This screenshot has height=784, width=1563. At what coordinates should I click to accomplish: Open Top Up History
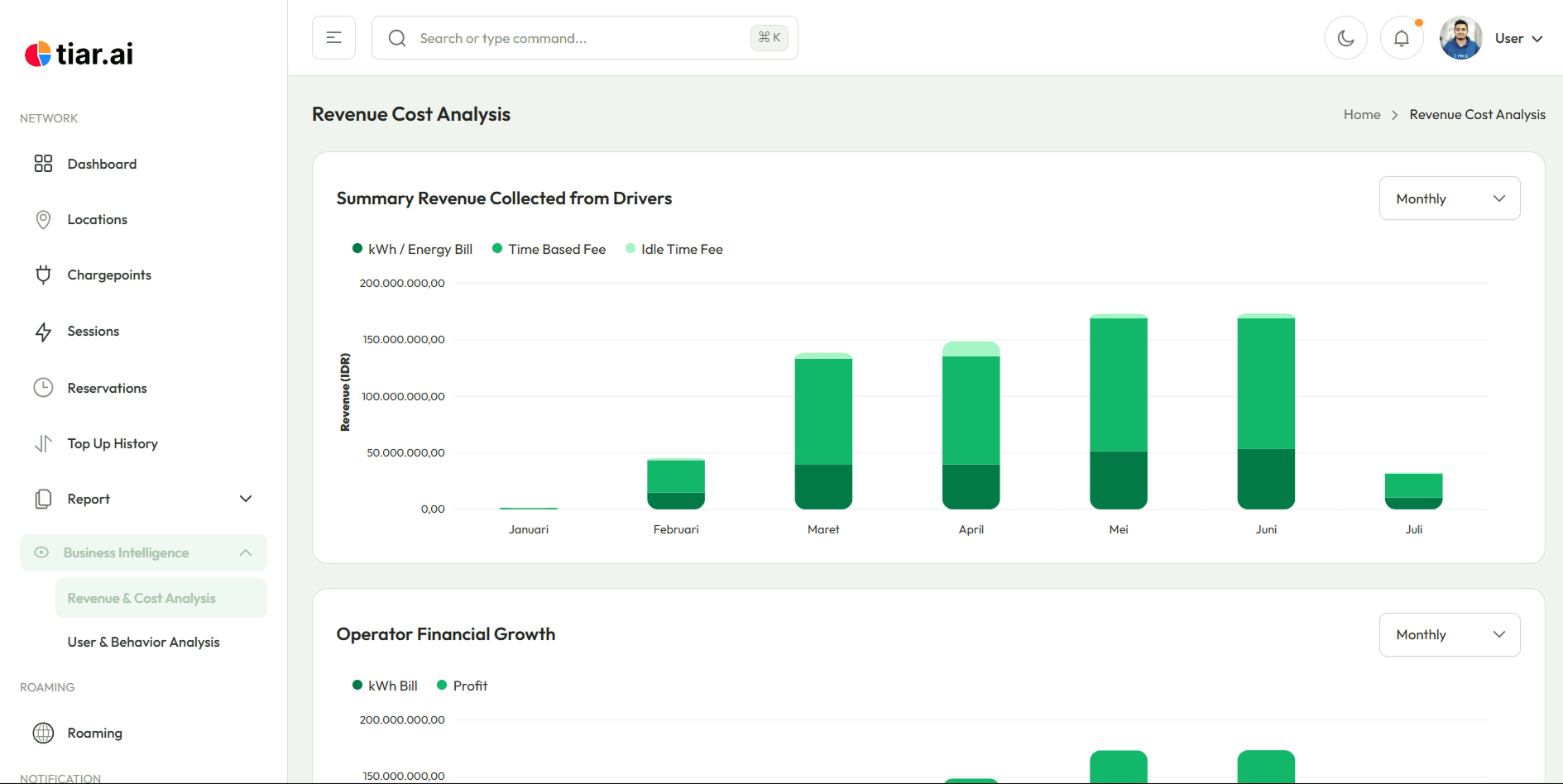(143, 443)
